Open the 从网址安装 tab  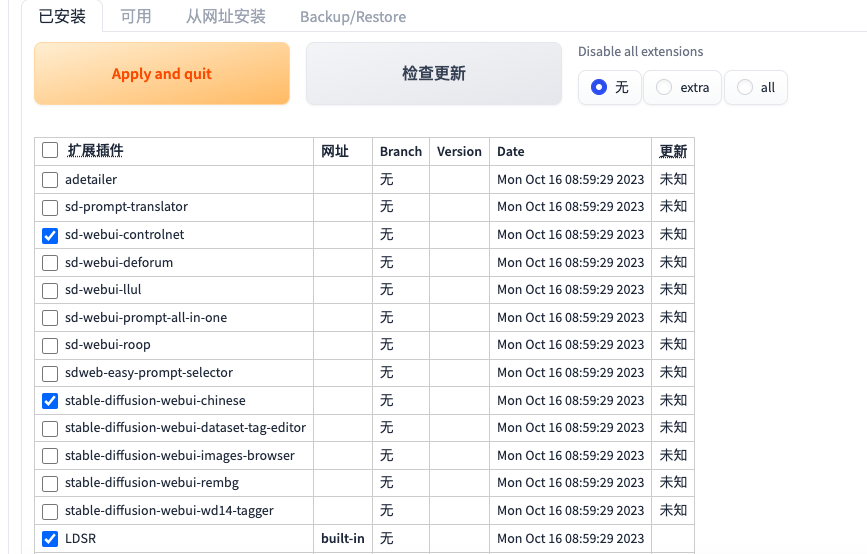(x=226, y=17)
